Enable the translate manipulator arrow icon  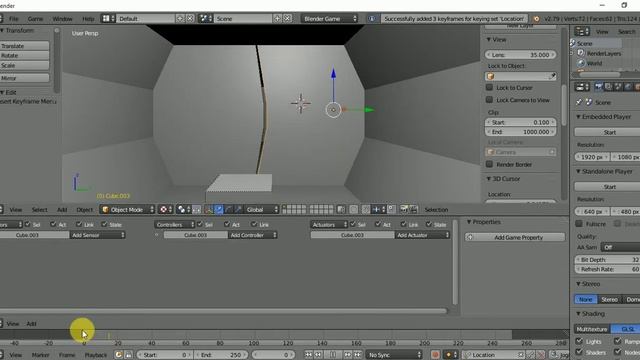point(219,210)
